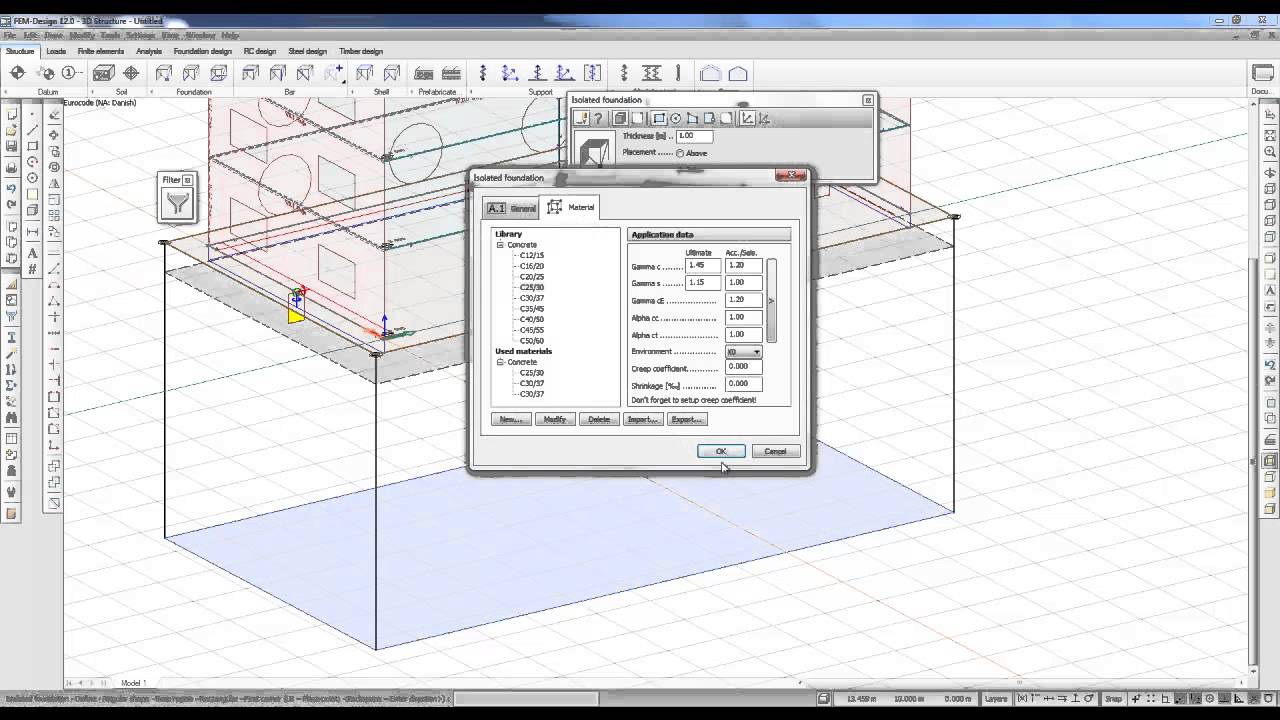Open the Loads ribbon tab
The image size is (1280, 720).
coord(56,51)
